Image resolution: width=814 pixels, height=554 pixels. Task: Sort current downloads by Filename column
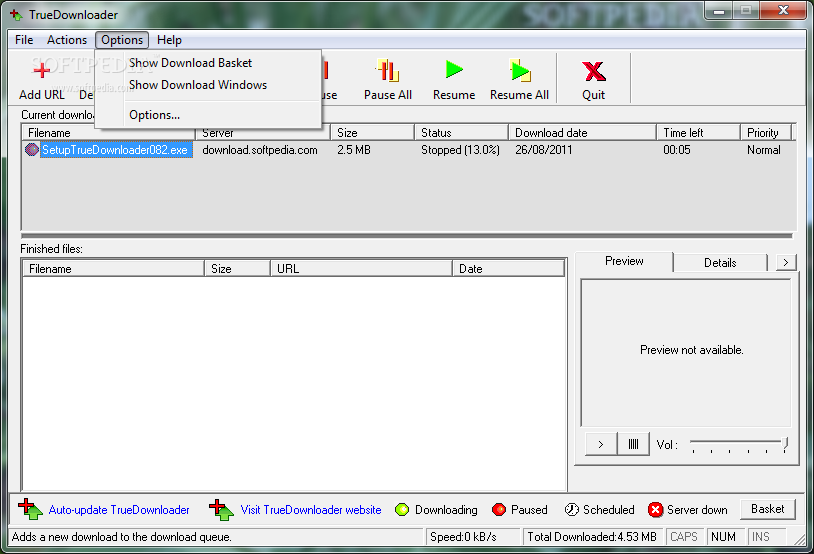pos(108,133)
